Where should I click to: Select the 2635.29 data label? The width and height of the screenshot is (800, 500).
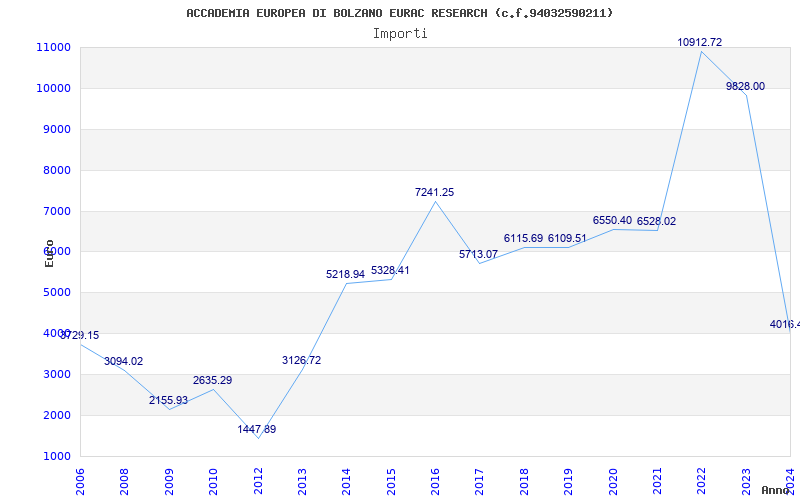[212, 380]
